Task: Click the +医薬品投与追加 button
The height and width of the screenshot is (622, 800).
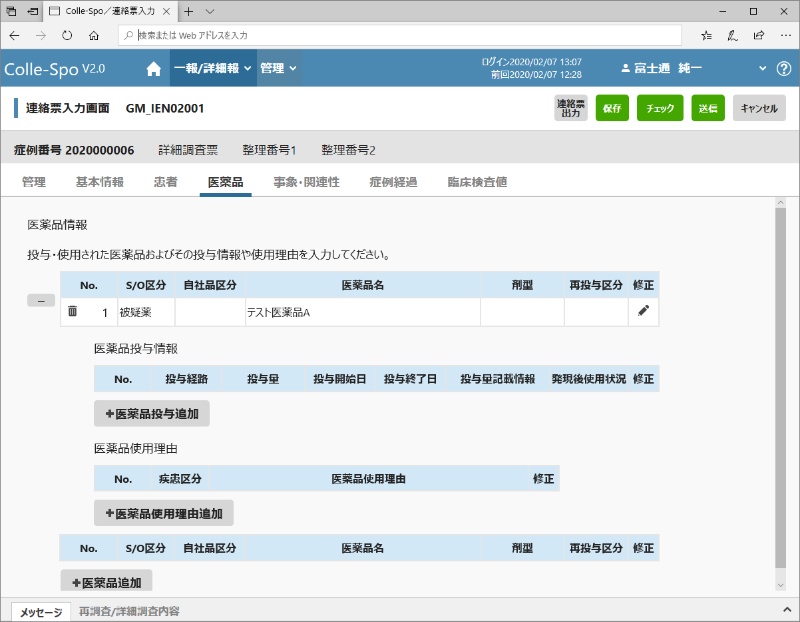Action: [x=152, y=413]
